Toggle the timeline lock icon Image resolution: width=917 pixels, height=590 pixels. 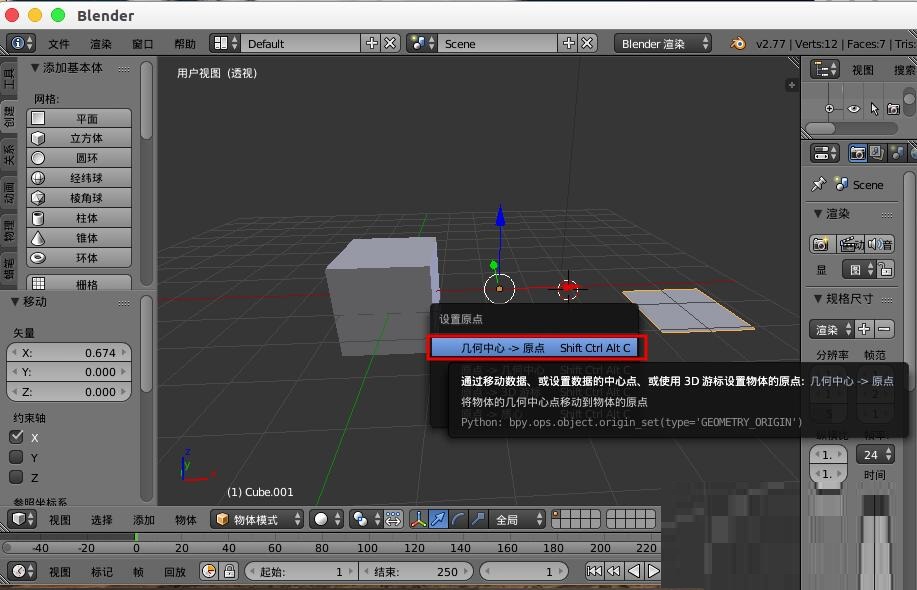[x=229, y=571]
